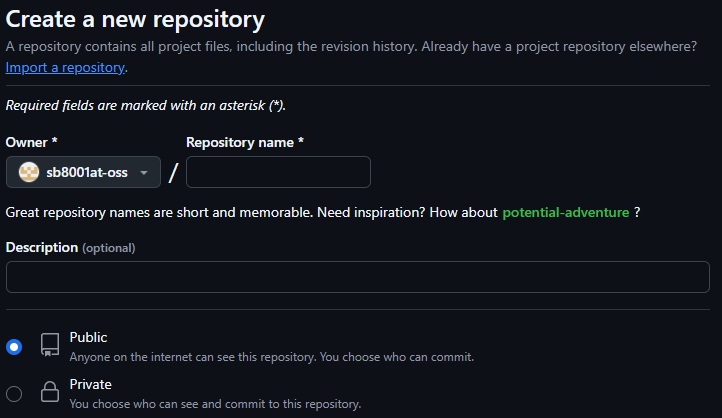Screen dimensions: 722x418
Task: Click the slash separator after owner
Action: pos(173,173)
